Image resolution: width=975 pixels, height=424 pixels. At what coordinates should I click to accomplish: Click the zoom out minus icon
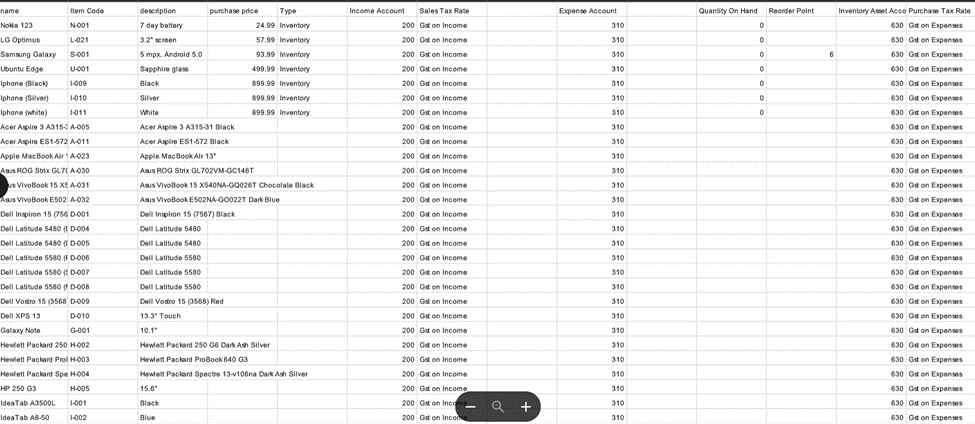[471, 407]
